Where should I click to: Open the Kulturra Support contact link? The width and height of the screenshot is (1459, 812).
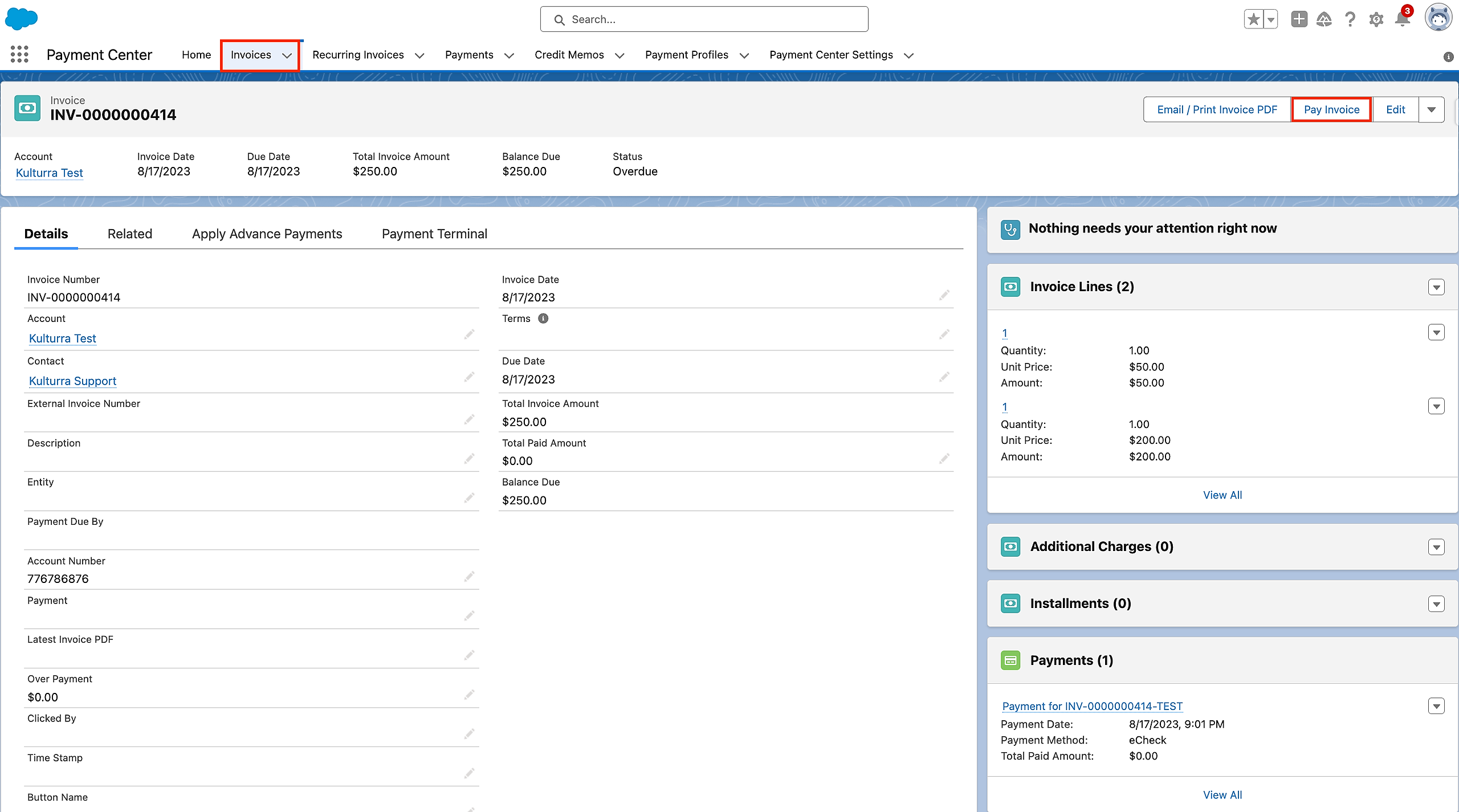point(72,381)
